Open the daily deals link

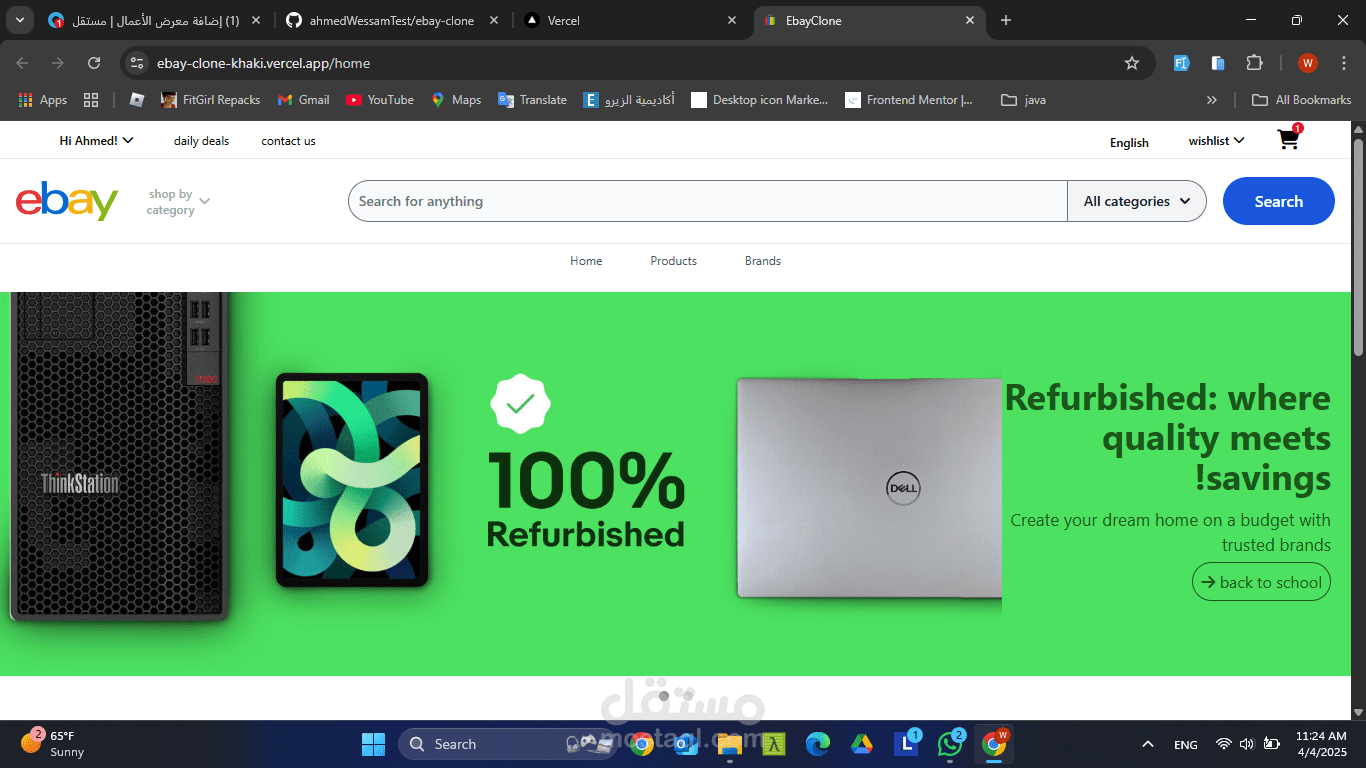[x=201, y=141]
